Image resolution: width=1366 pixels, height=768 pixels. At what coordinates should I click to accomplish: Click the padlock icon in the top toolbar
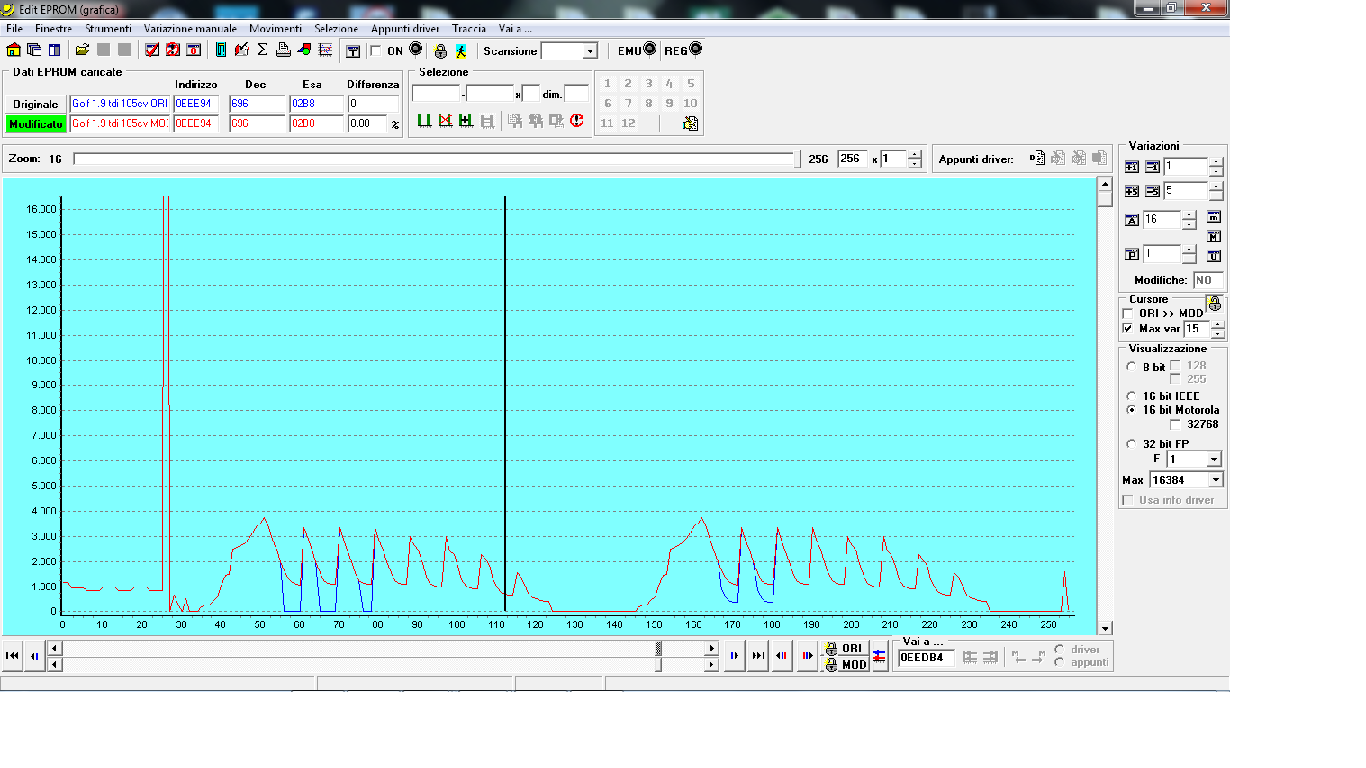440,51
